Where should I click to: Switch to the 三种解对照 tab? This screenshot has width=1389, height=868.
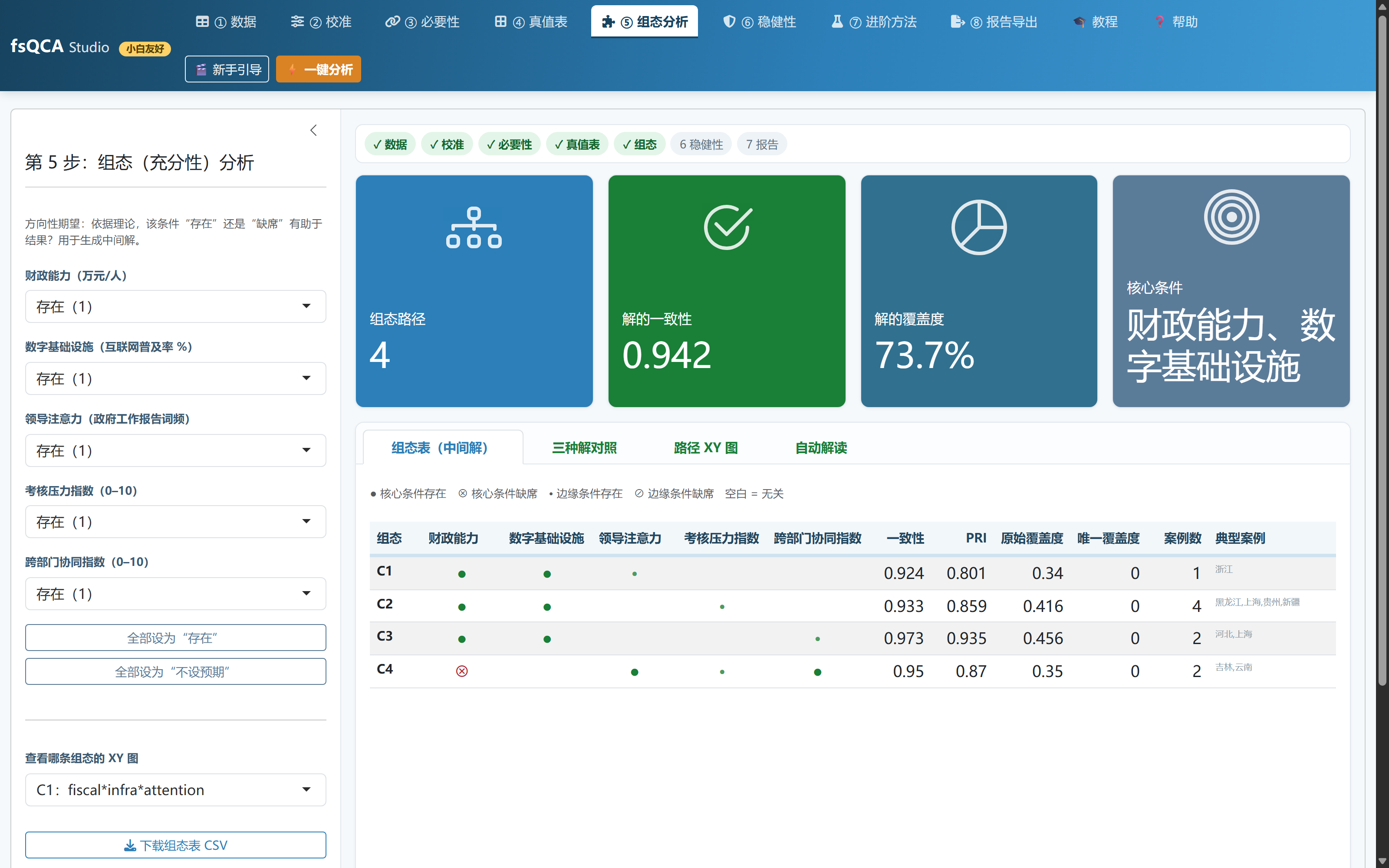pos(584,448)
